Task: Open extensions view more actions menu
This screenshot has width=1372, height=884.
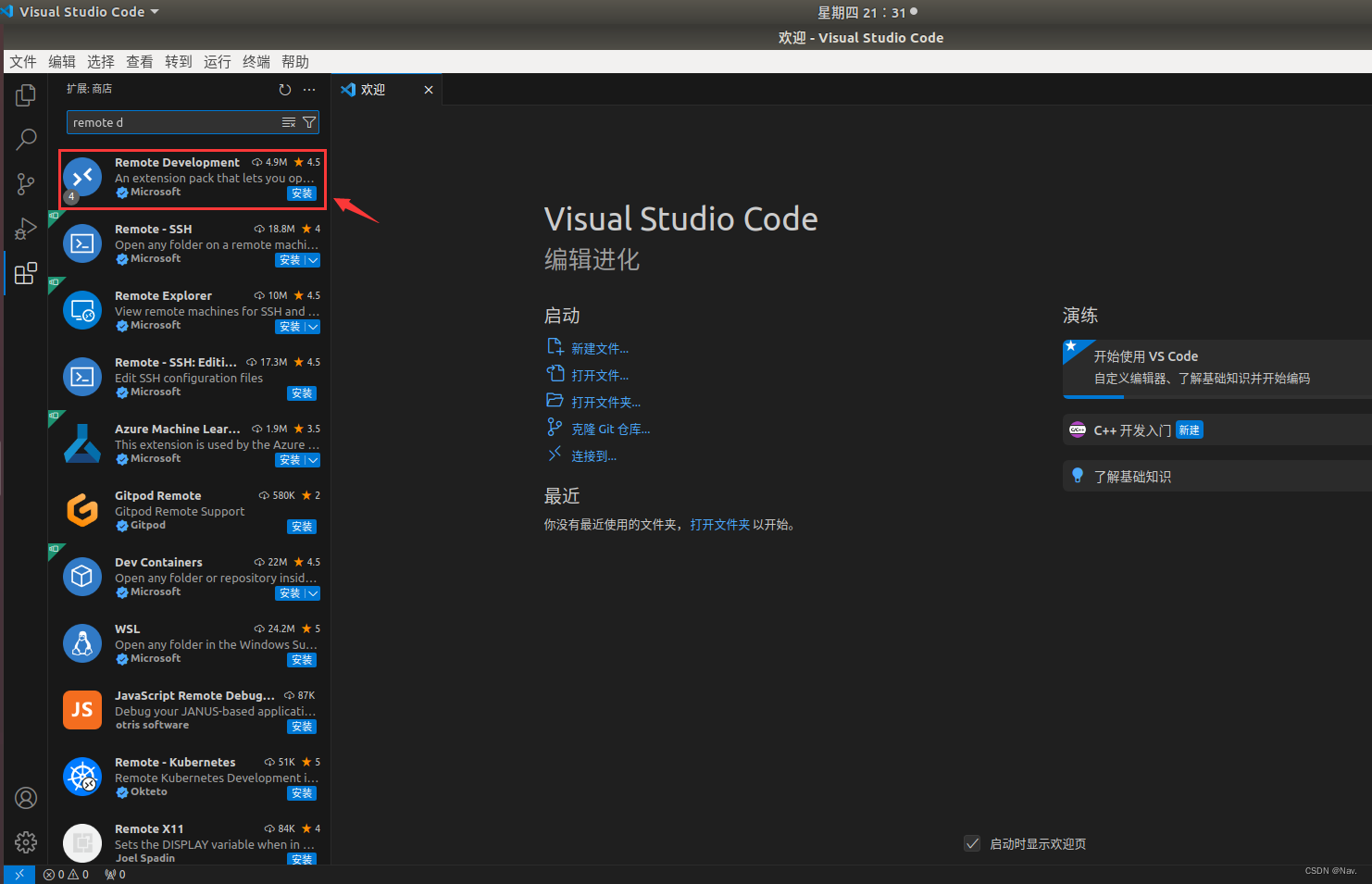Action: point(309,90)
